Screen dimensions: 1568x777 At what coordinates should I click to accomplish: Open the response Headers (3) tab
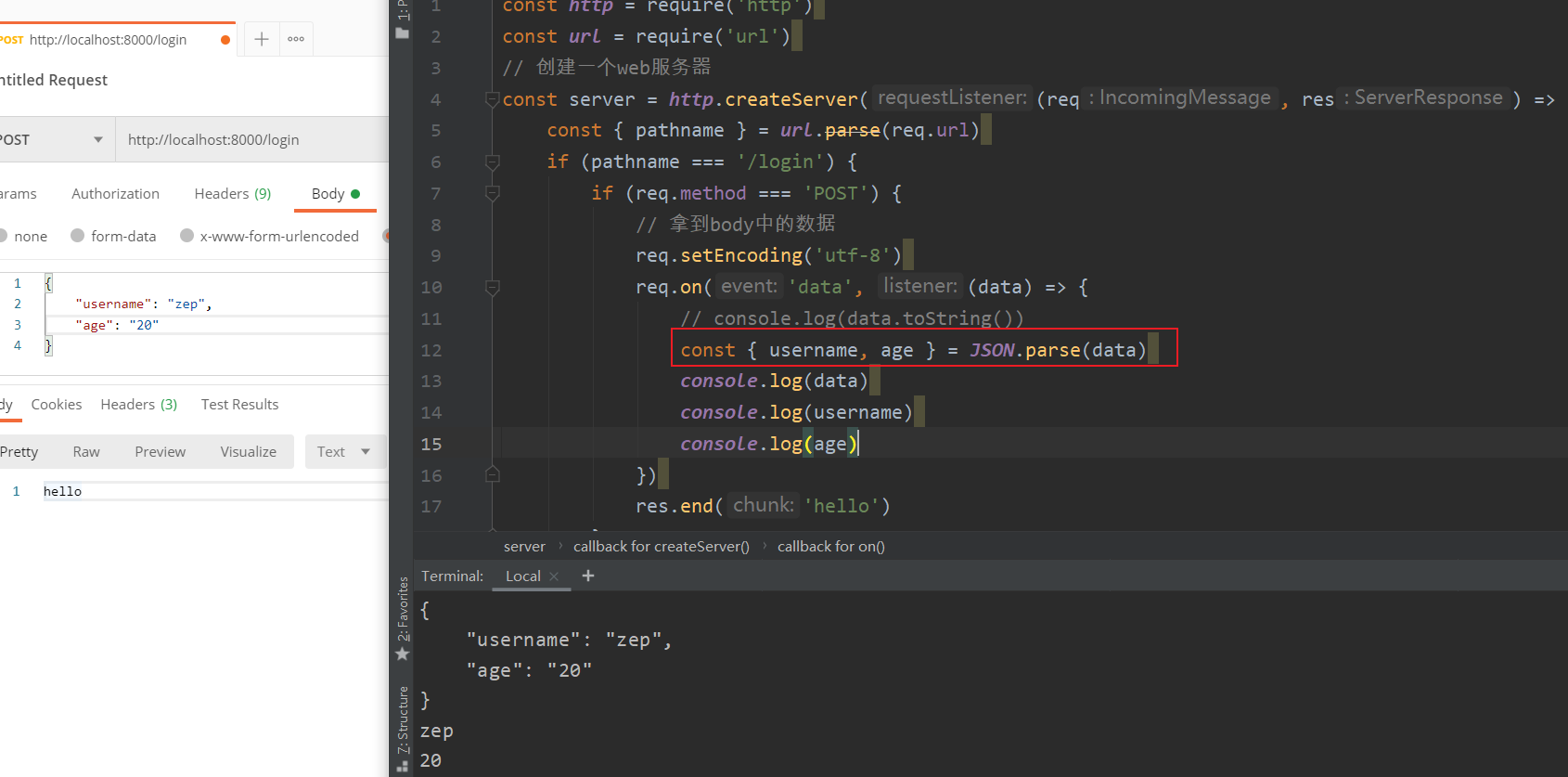click(x=139, y=404)
